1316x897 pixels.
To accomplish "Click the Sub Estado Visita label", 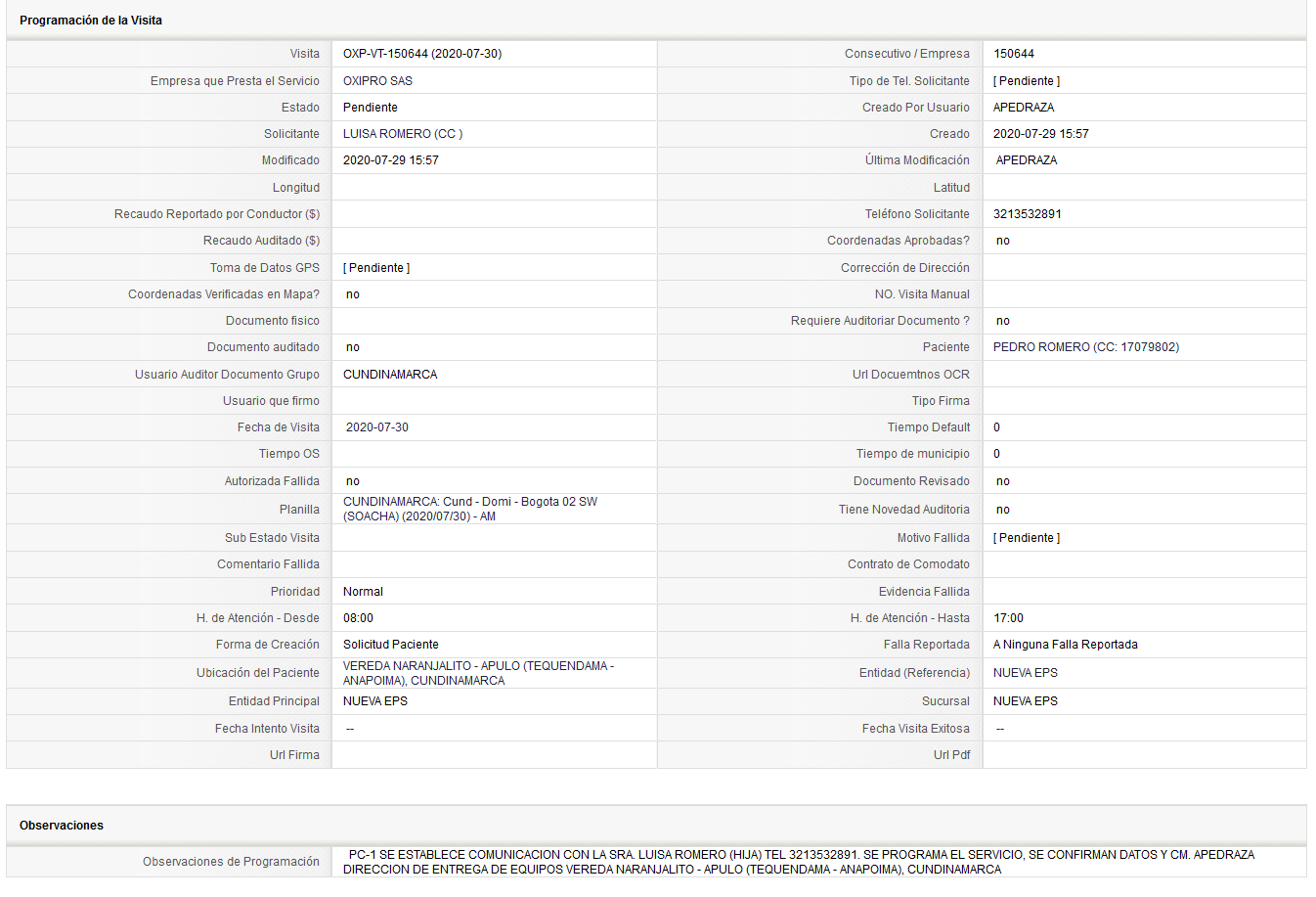I will point(272,538).
